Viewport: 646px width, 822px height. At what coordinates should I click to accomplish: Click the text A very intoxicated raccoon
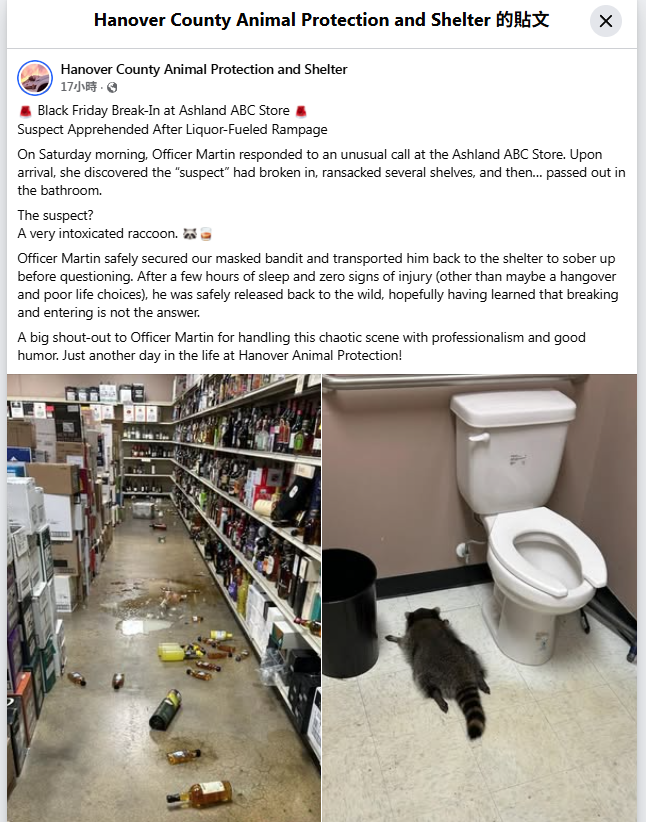98,234
